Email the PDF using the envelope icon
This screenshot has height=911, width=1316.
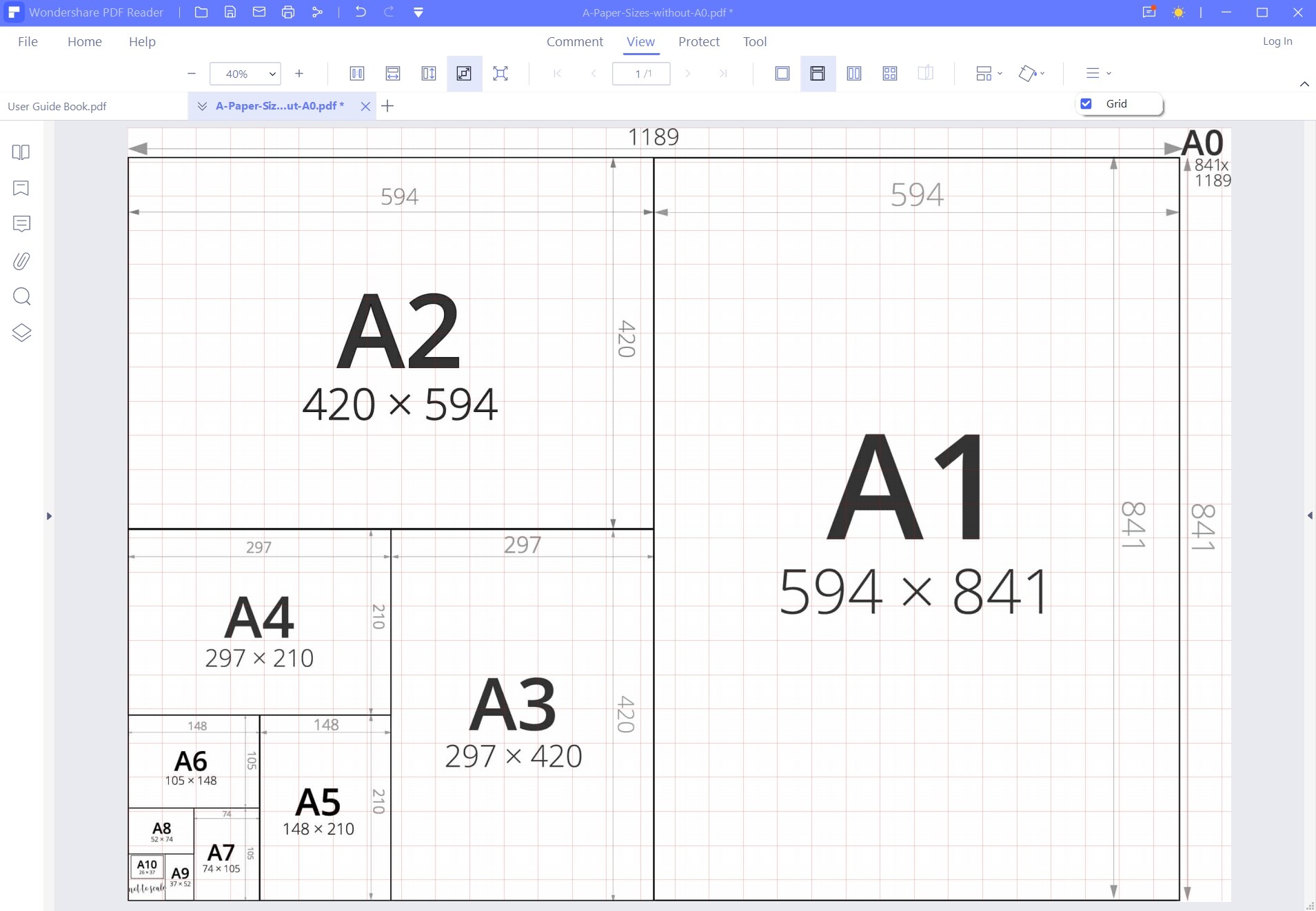[259, 12]
